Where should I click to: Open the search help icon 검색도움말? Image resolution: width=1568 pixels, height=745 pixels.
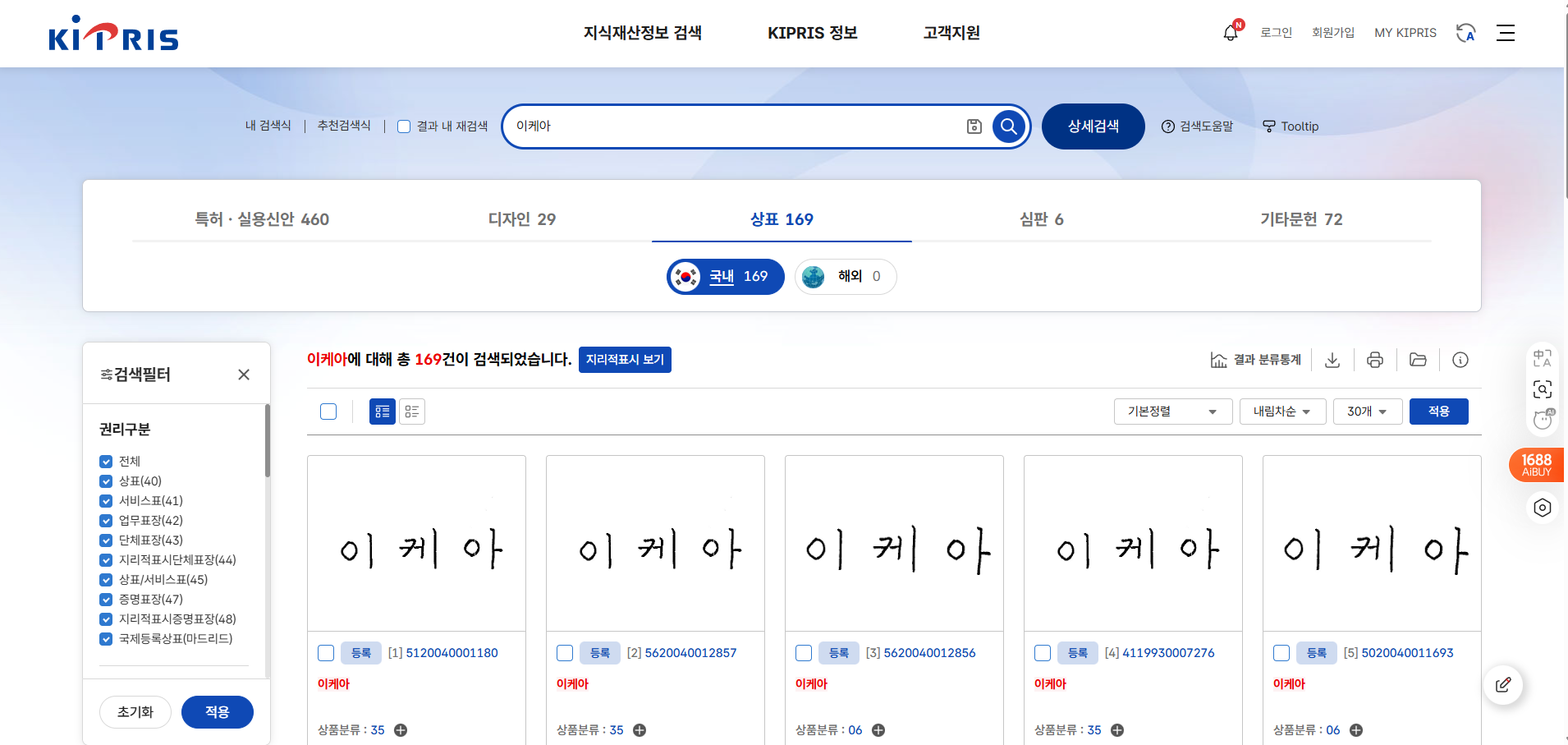click(1197, 126)
